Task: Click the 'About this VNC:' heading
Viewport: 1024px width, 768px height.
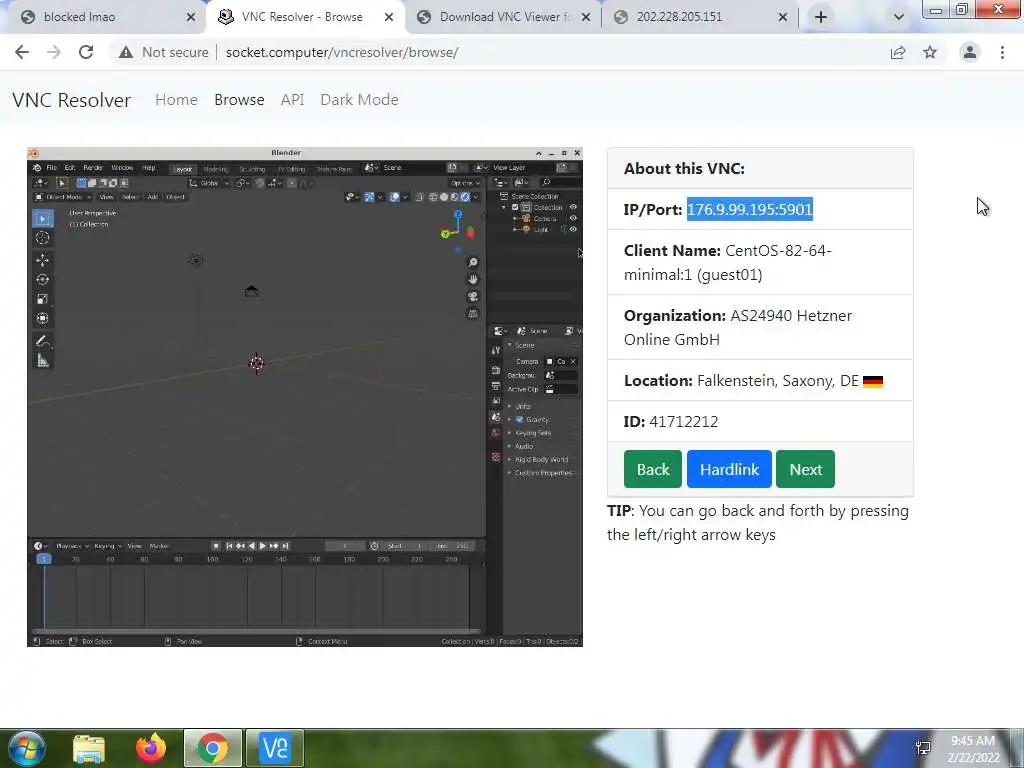Action: point(684,168)
